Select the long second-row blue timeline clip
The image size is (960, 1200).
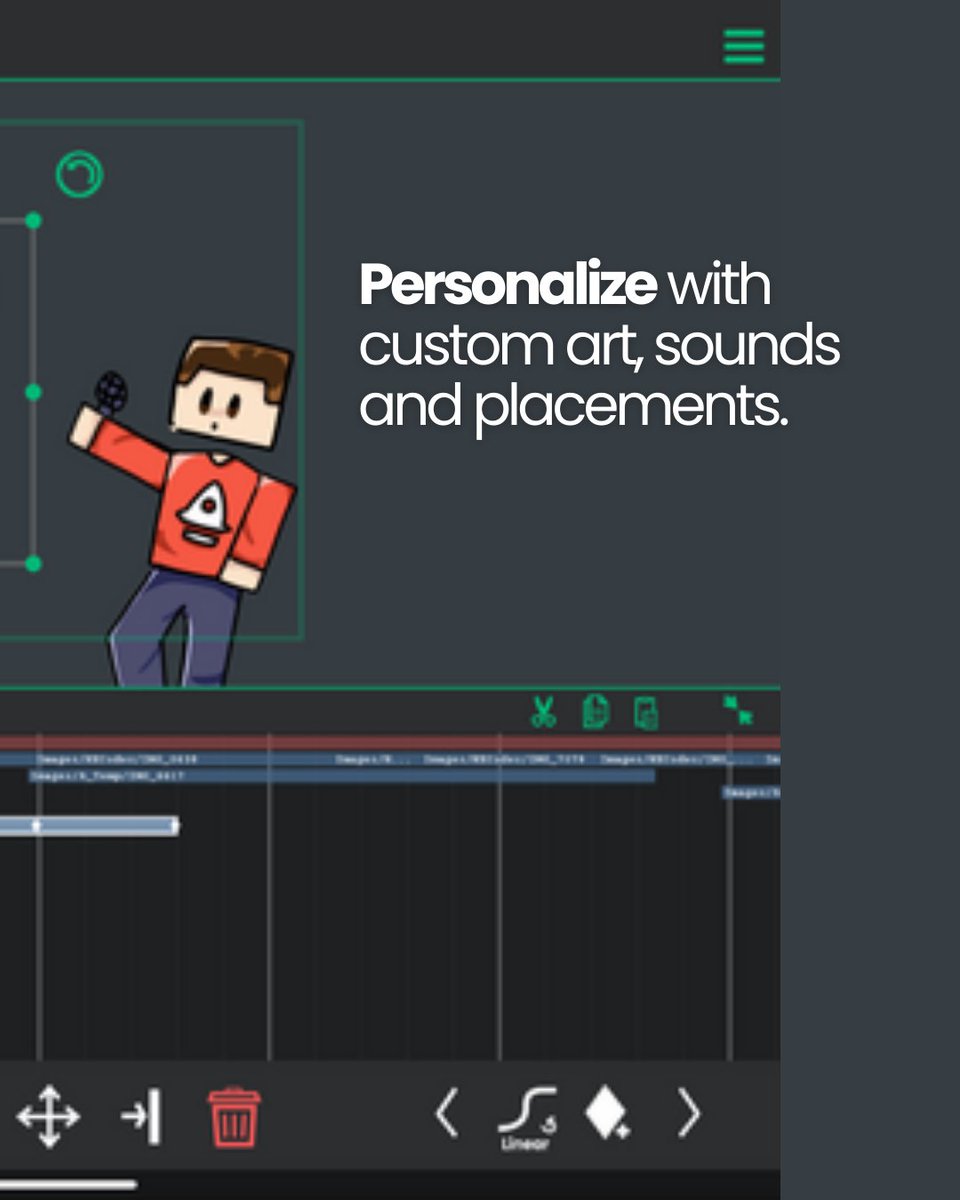click(342, 775)
